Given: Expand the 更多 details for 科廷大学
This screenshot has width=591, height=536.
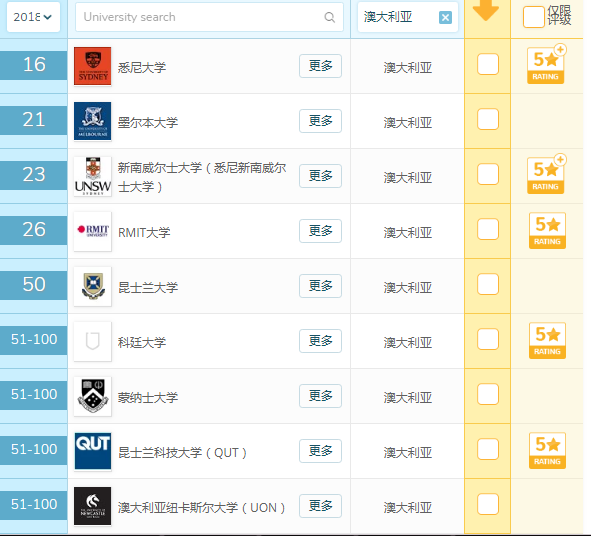Looking at the screenshot, I should click(320, 341).
